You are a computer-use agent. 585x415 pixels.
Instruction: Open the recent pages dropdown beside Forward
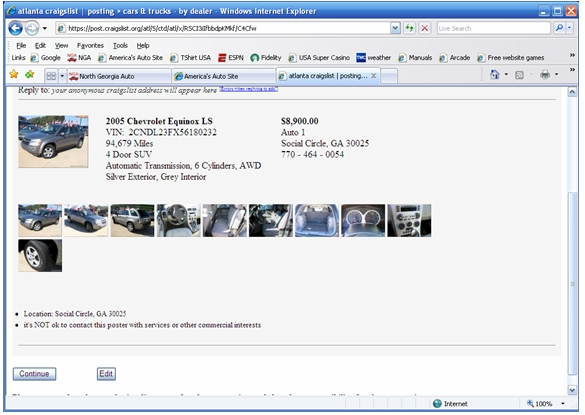[x=45, y=28]
